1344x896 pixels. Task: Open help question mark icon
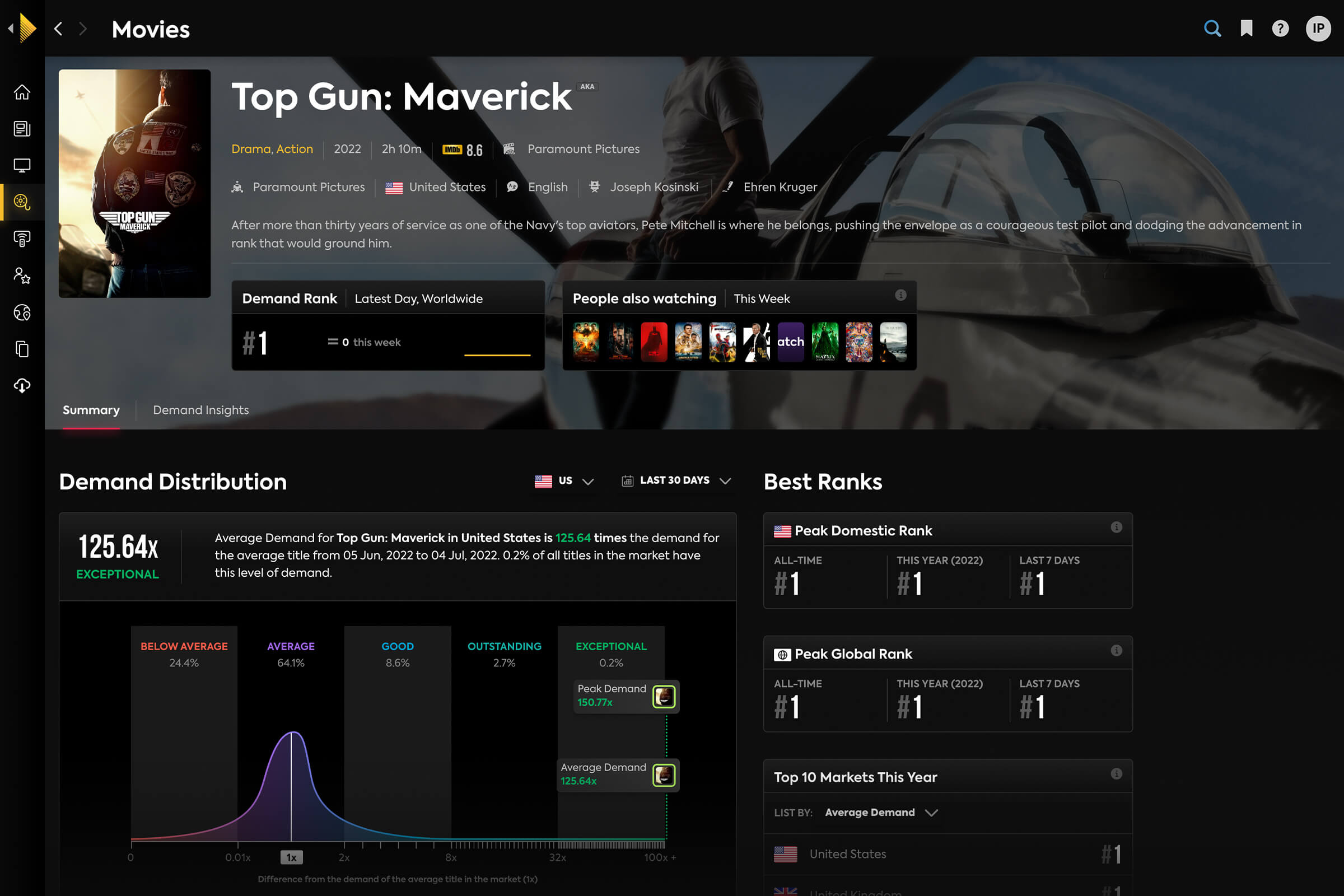click(1280, 28)
